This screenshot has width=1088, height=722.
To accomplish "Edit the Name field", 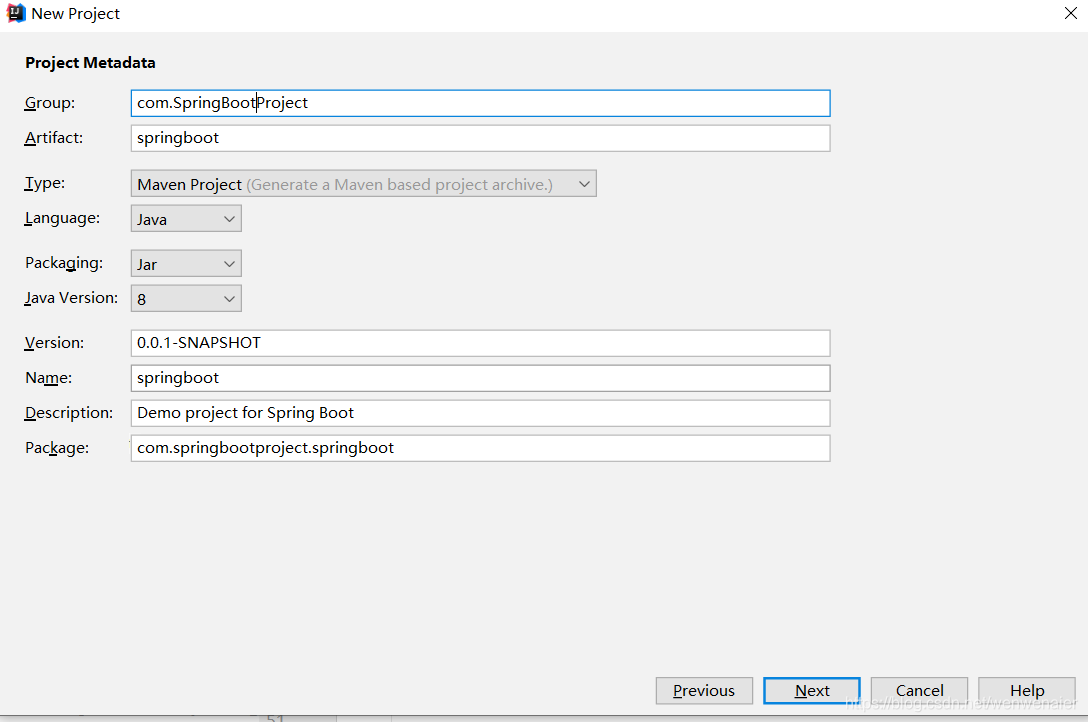I will 480,378.
